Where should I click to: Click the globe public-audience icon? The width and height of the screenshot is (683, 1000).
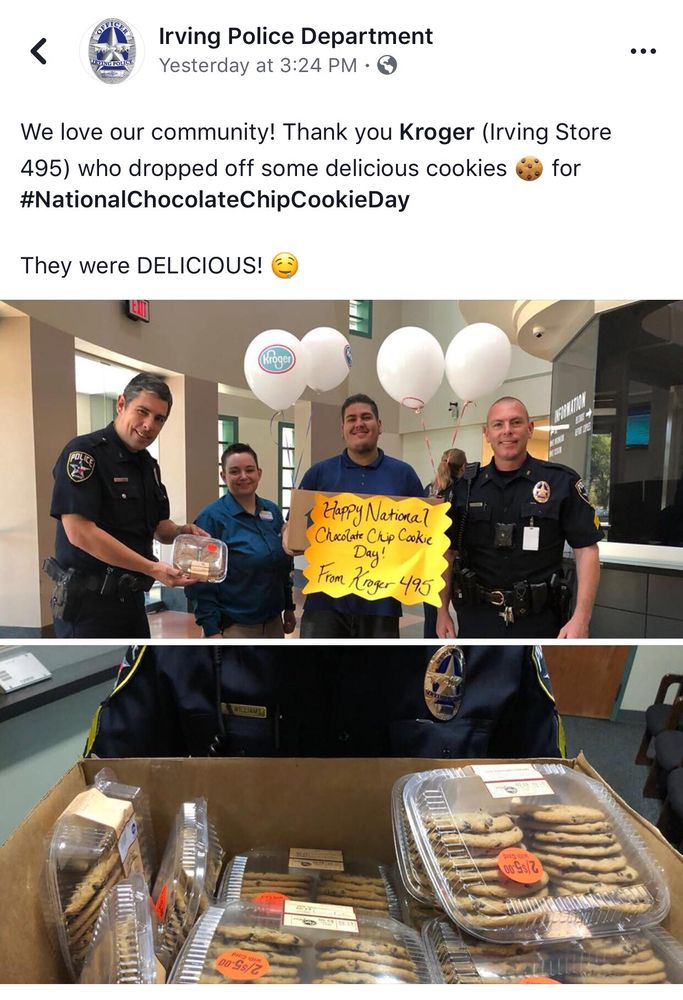pos(387,65)
